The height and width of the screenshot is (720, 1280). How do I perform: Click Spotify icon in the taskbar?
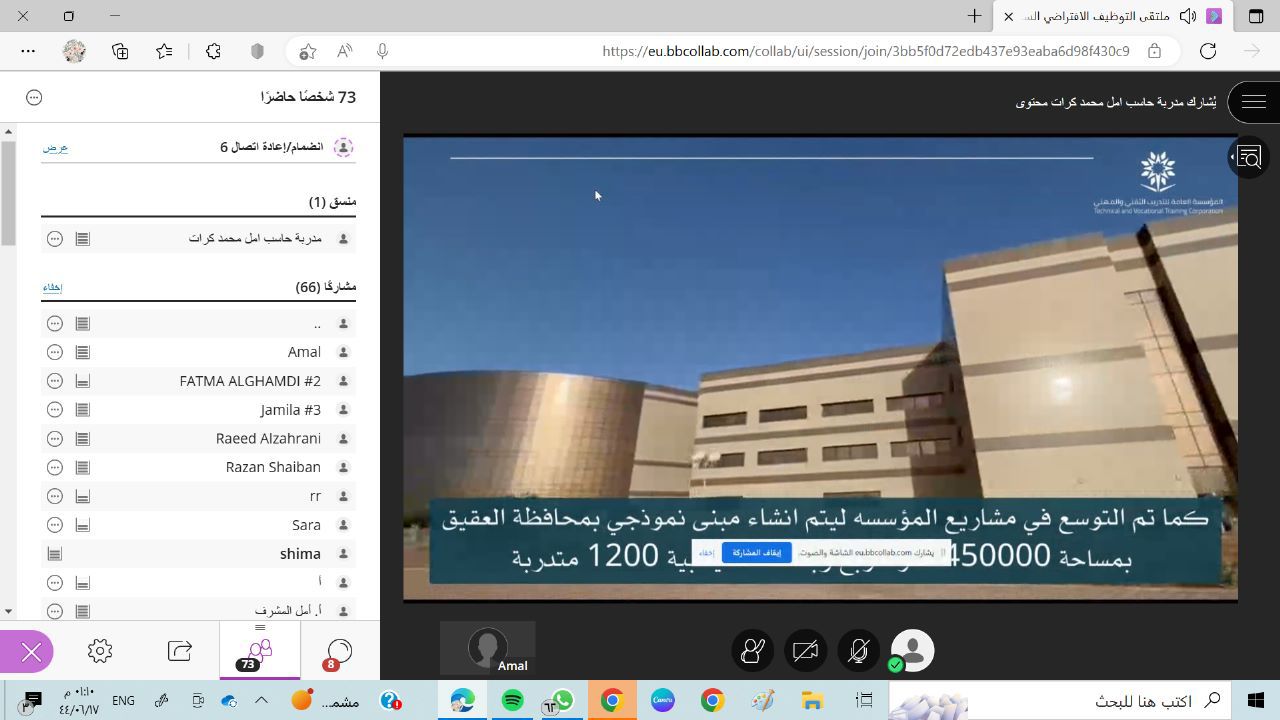pos(512,700)
